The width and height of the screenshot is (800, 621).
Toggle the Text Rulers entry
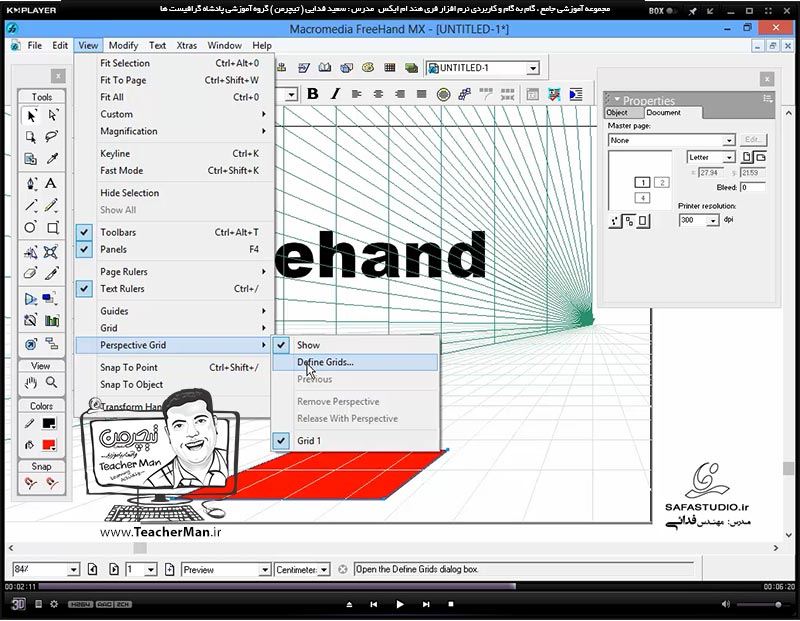click(174, 289)
